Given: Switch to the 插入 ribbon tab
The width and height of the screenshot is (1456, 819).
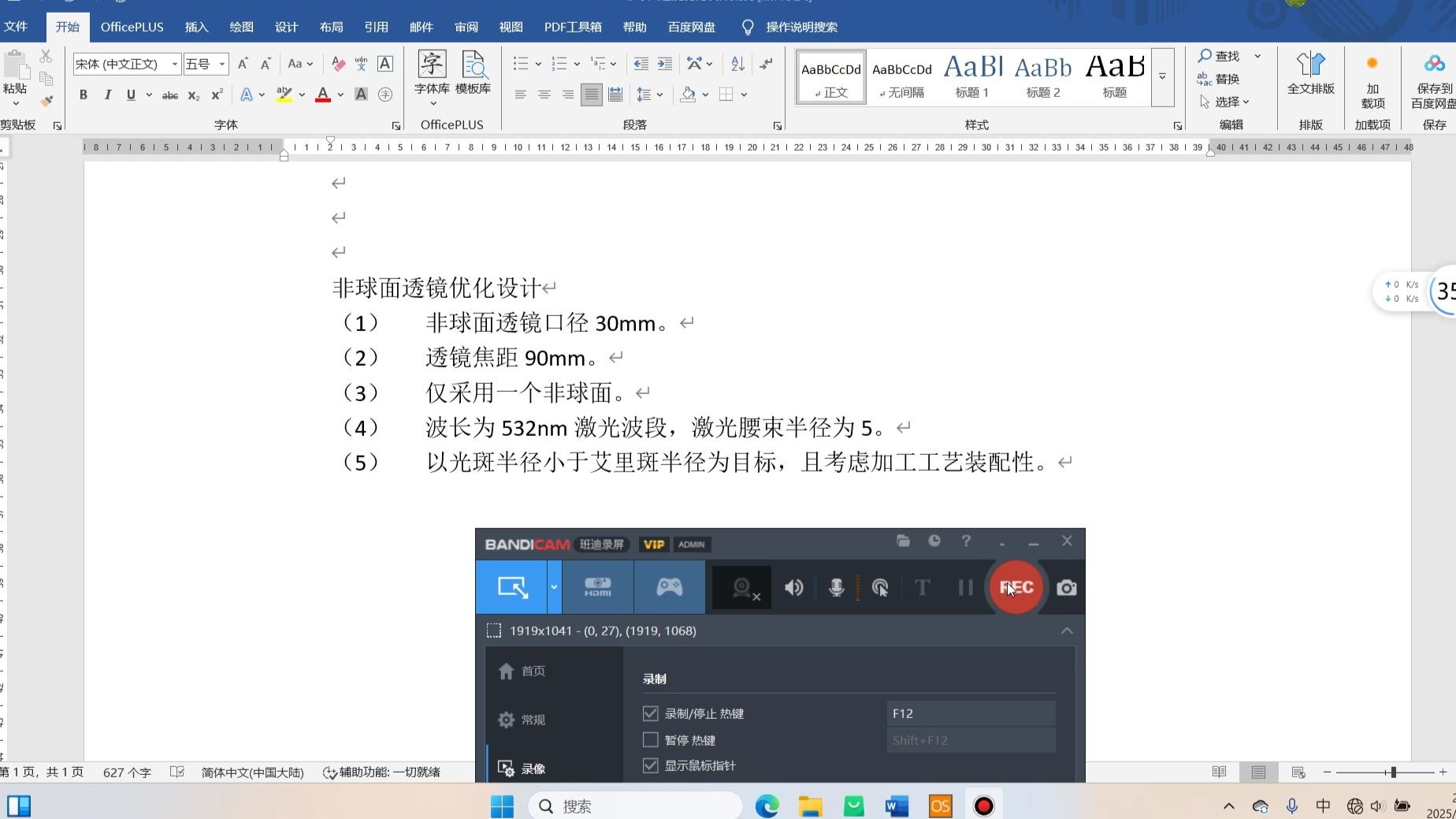Looking at the screenshot, I should (195, 26).
